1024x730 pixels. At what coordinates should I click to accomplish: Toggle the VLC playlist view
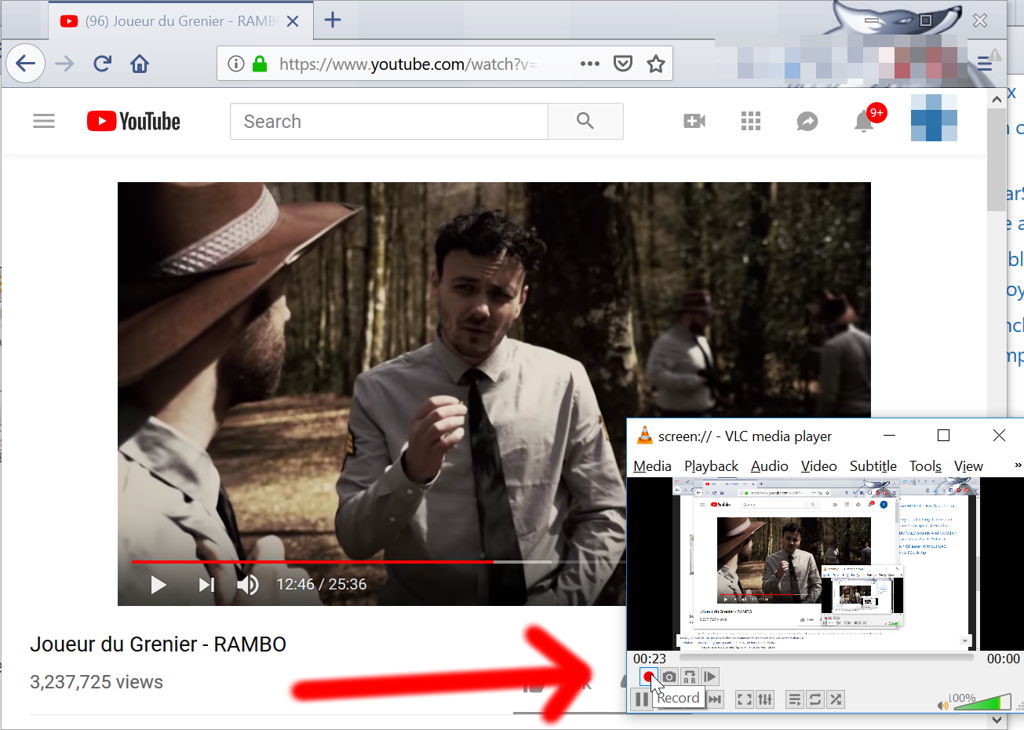click(794, 700)
